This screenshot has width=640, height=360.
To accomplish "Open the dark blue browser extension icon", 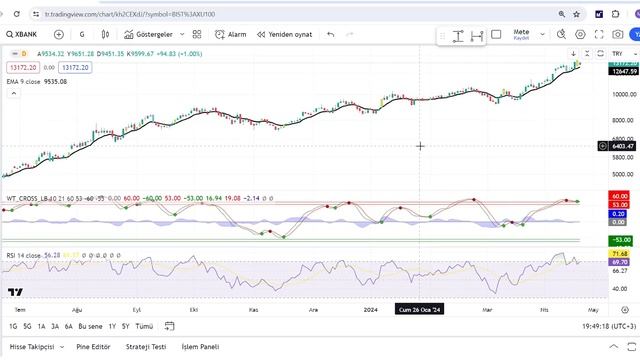I will (x=599, y=14).
